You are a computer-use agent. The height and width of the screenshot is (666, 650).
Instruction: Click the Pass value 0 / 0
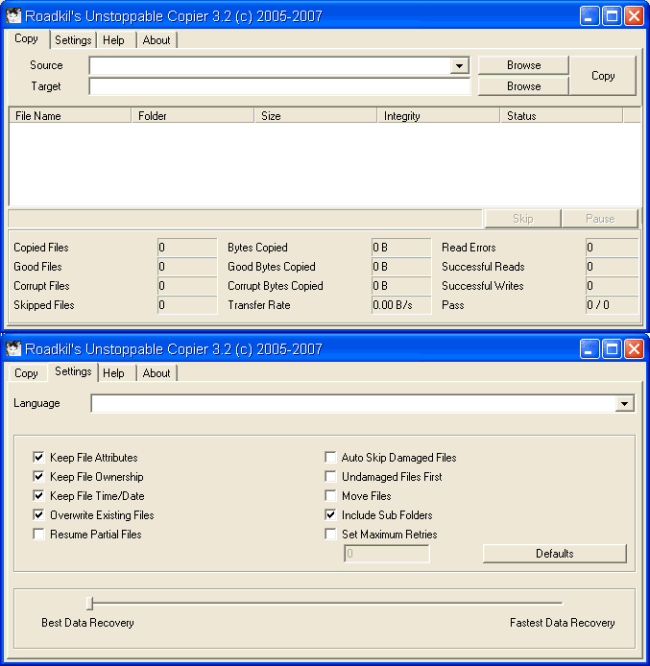612,305
